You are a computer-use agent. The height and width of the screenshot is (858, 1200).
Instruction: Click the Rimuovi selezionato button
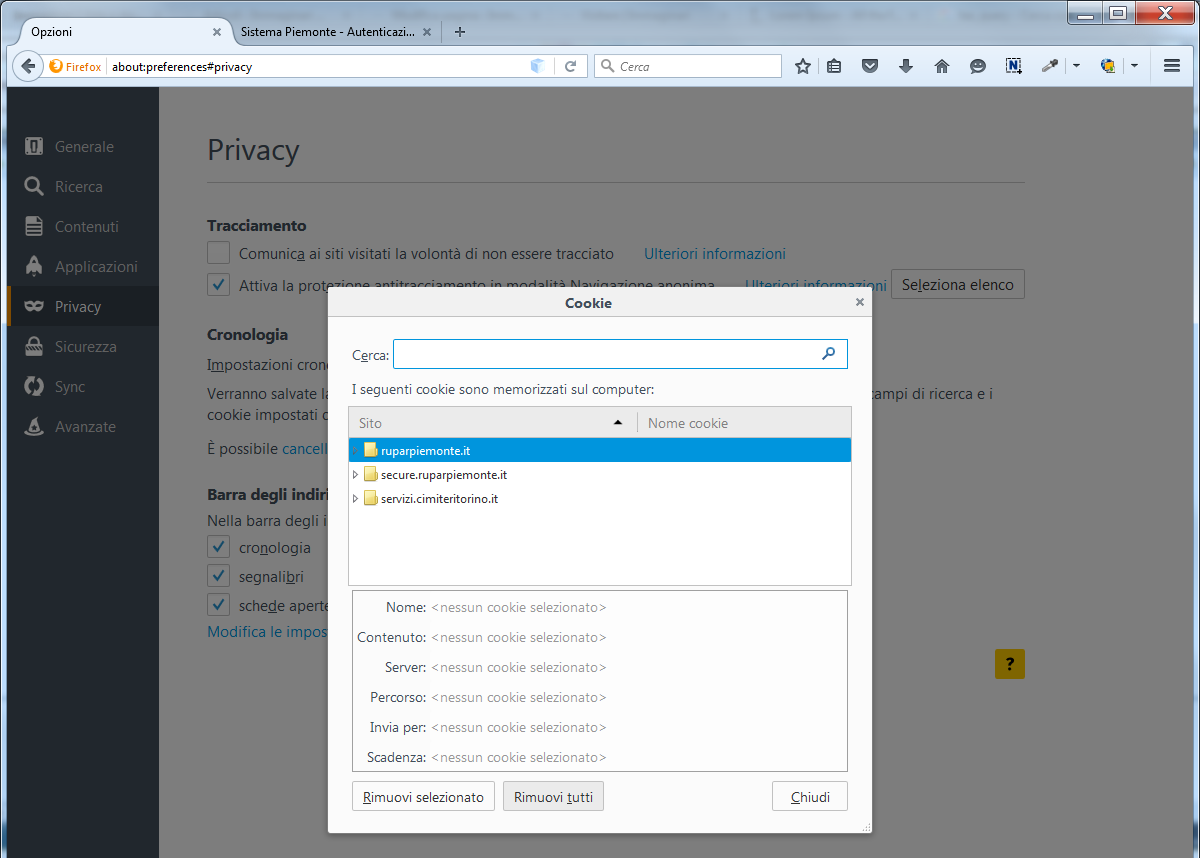(x=423, y=797)
